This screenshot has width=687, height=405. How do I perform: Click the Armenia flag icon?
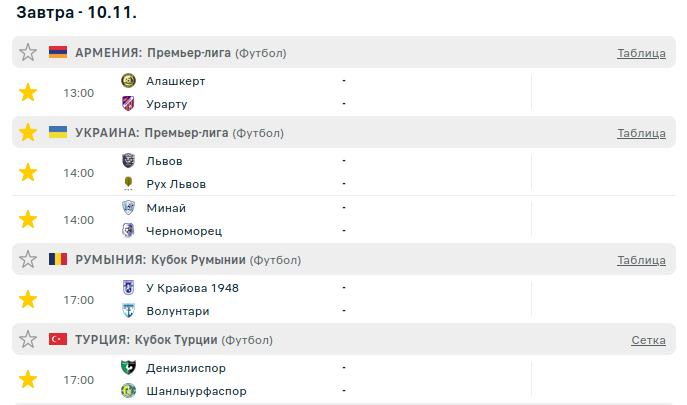[x=58, y=53]
